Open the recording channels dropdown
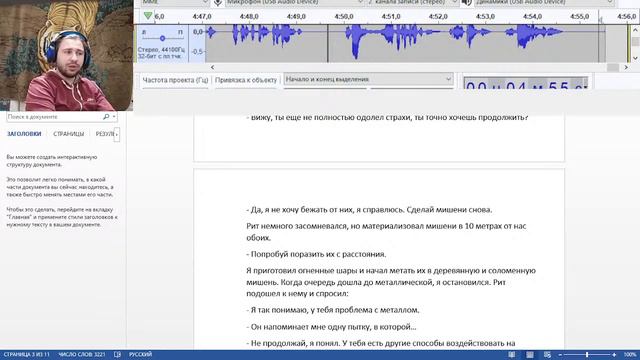This screenshot has width=640, height=360. pyautogui.click(x=413, y=2)
